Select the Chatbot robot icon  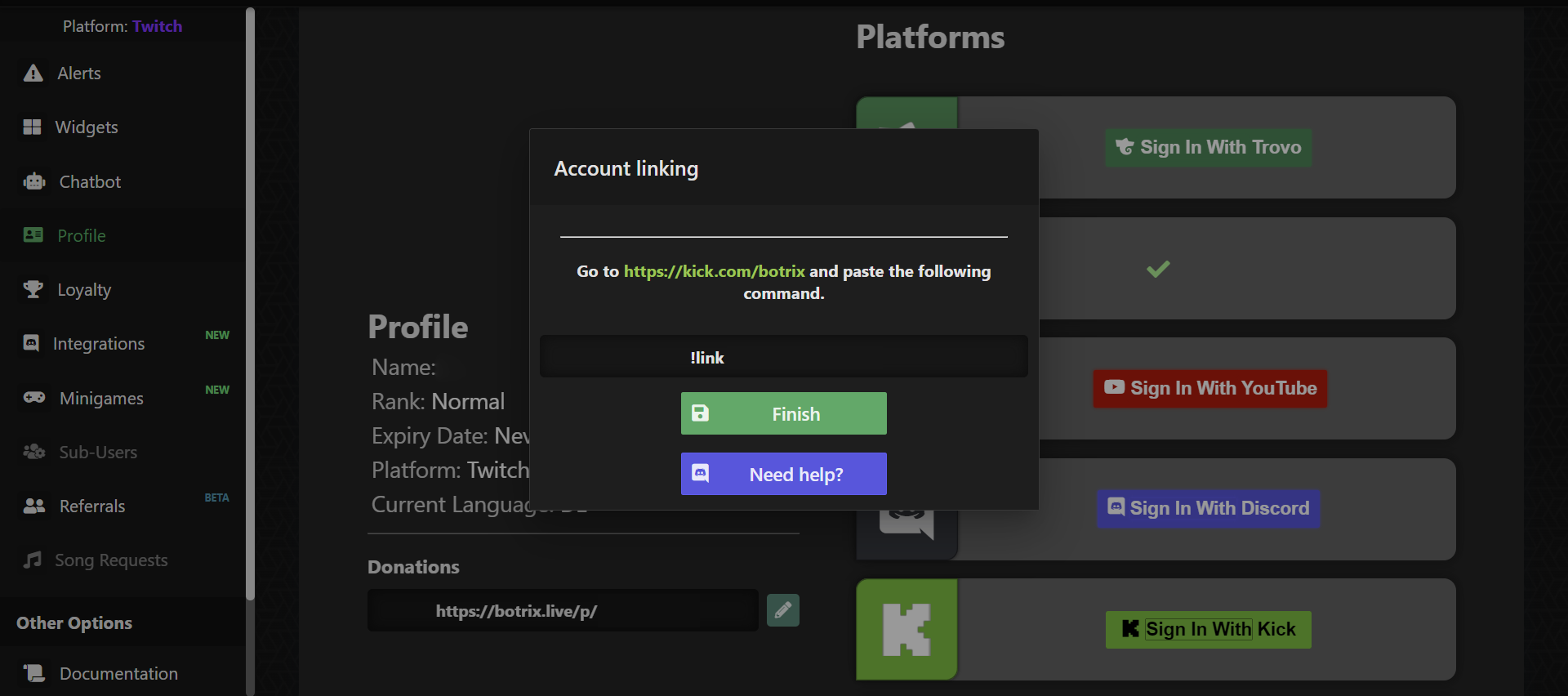pyautogui.click(x=34, y=181)
